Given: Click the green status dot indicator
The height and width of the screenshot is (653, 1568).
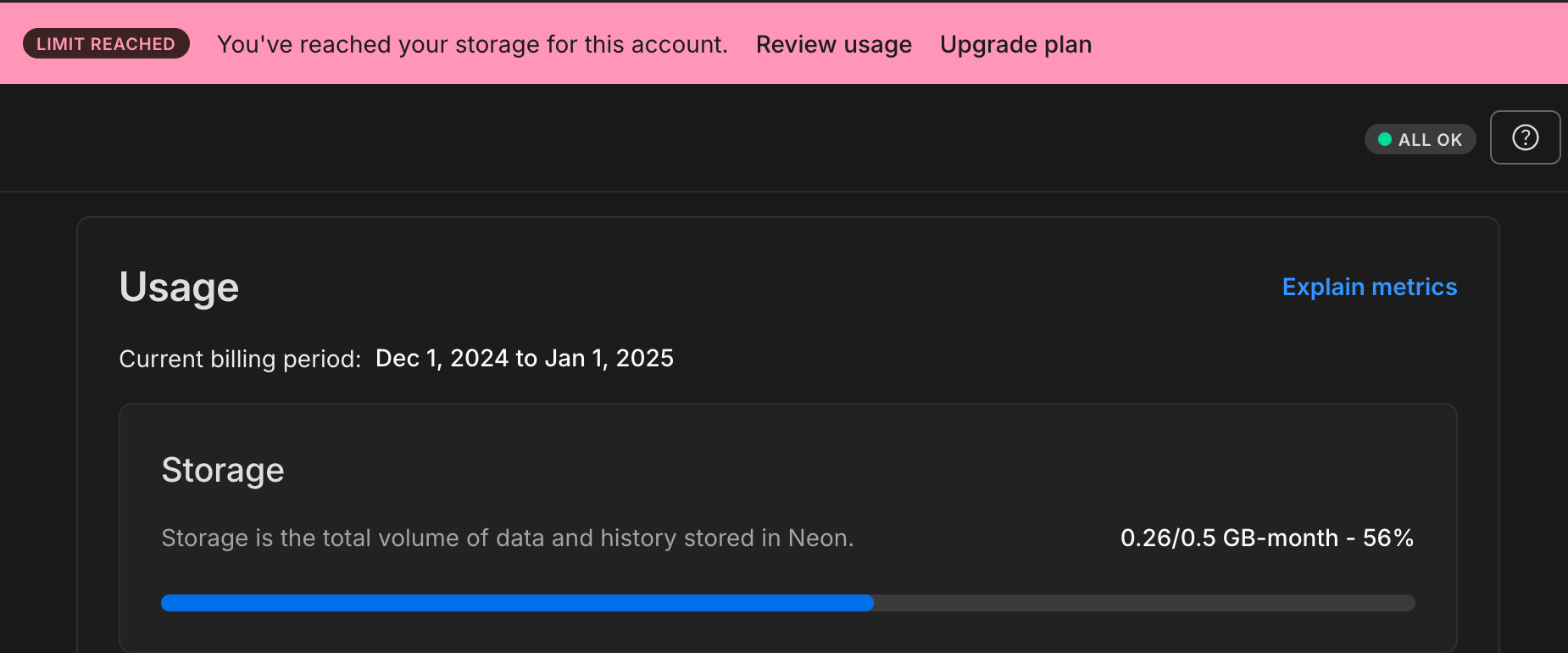Looking at the screenshot, I should point(1385,139).
